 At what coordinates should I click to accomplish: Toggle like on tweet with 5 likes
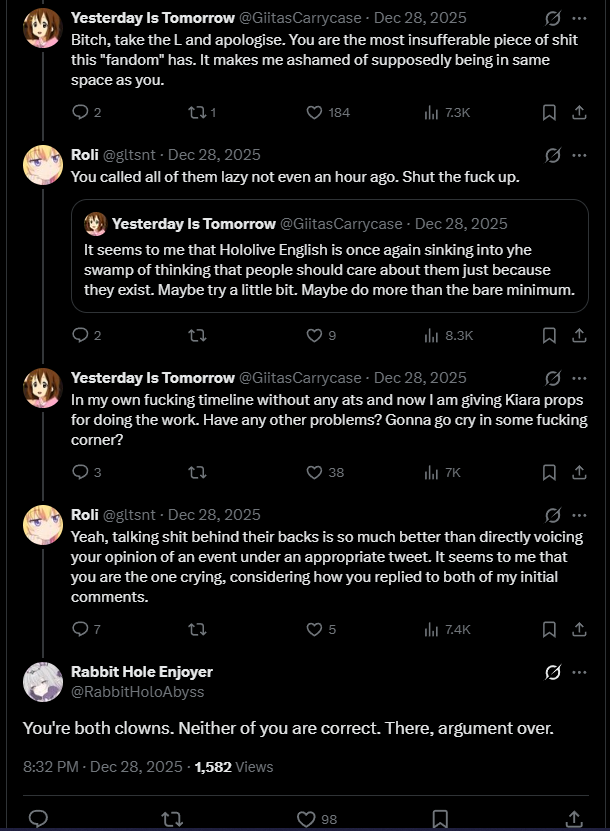point(314,629)
